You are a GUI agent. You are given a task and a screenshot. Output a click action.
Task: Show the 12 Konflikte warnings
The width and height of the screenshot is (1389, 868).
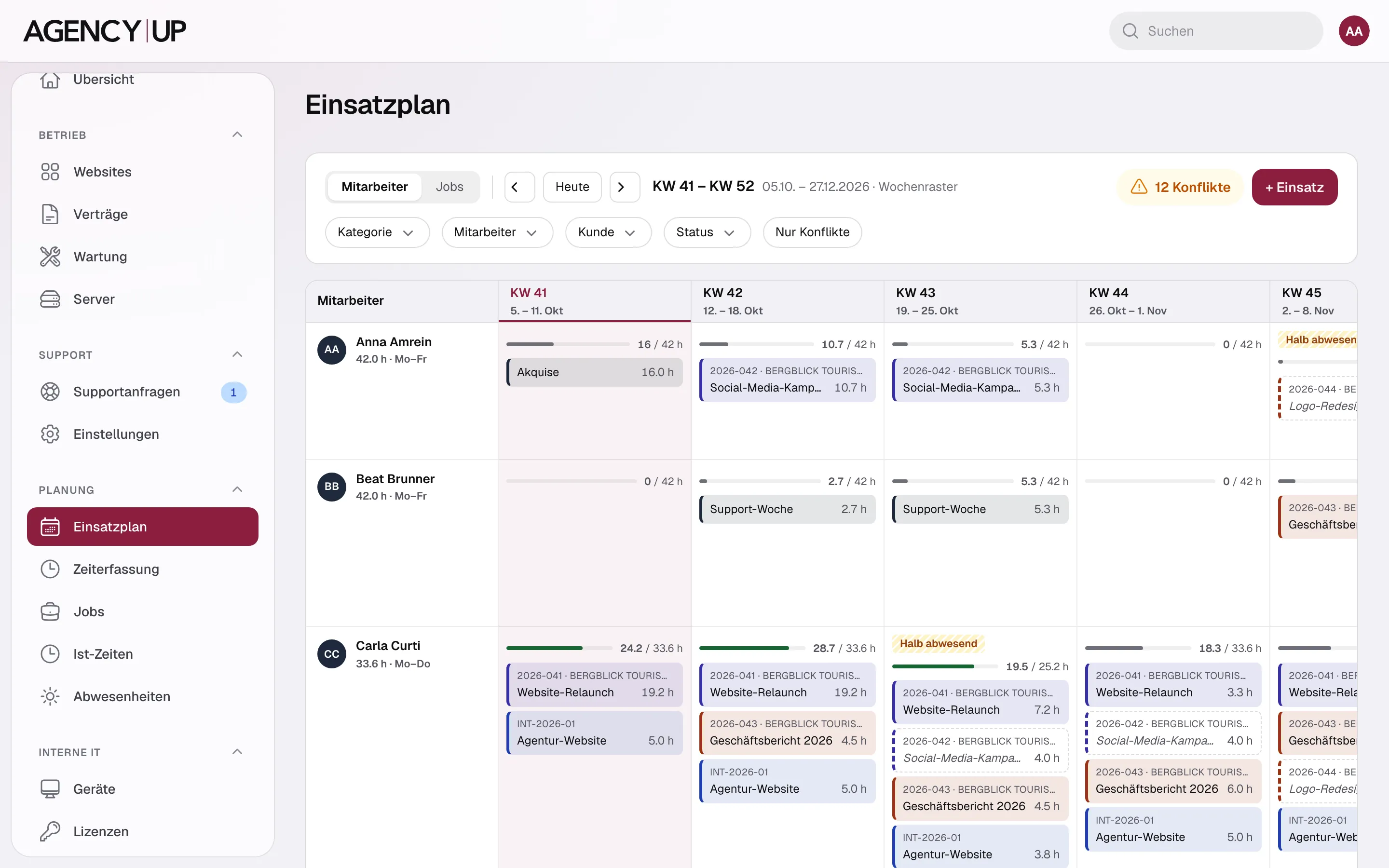pyautogui.click(x=1180, y=187)
